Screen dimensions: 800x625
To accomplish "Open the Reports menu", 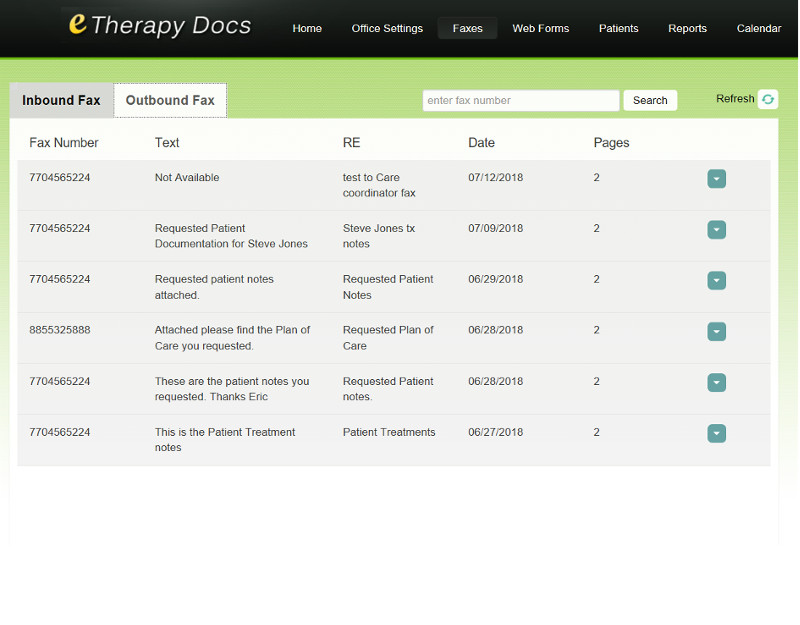I will click(x=687, y=28).
